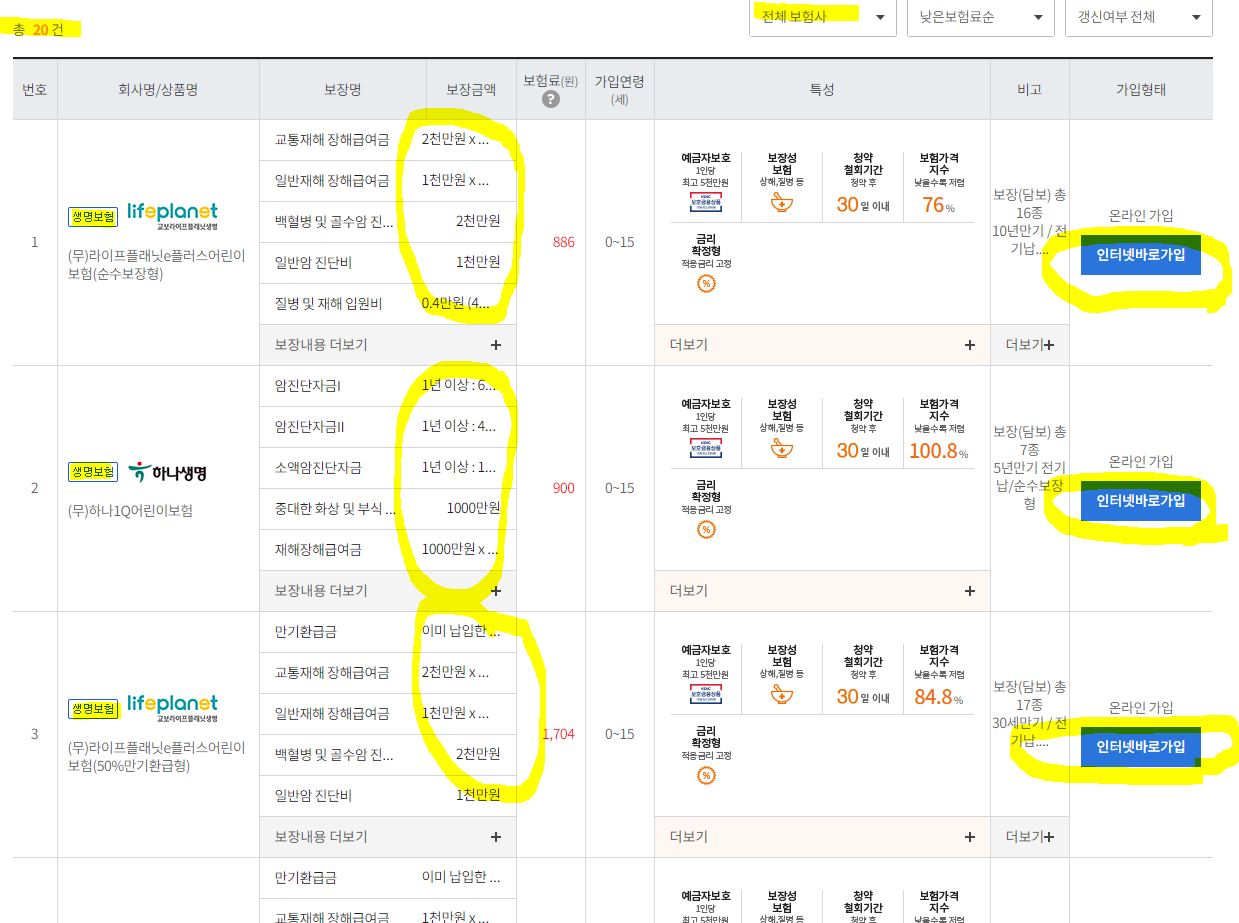Viewport: 1239px width, 923px height.
Task: Open product name 라이프플래닛e플러스어린이보험(50%만기환급형)
Action: click(157, 756)
